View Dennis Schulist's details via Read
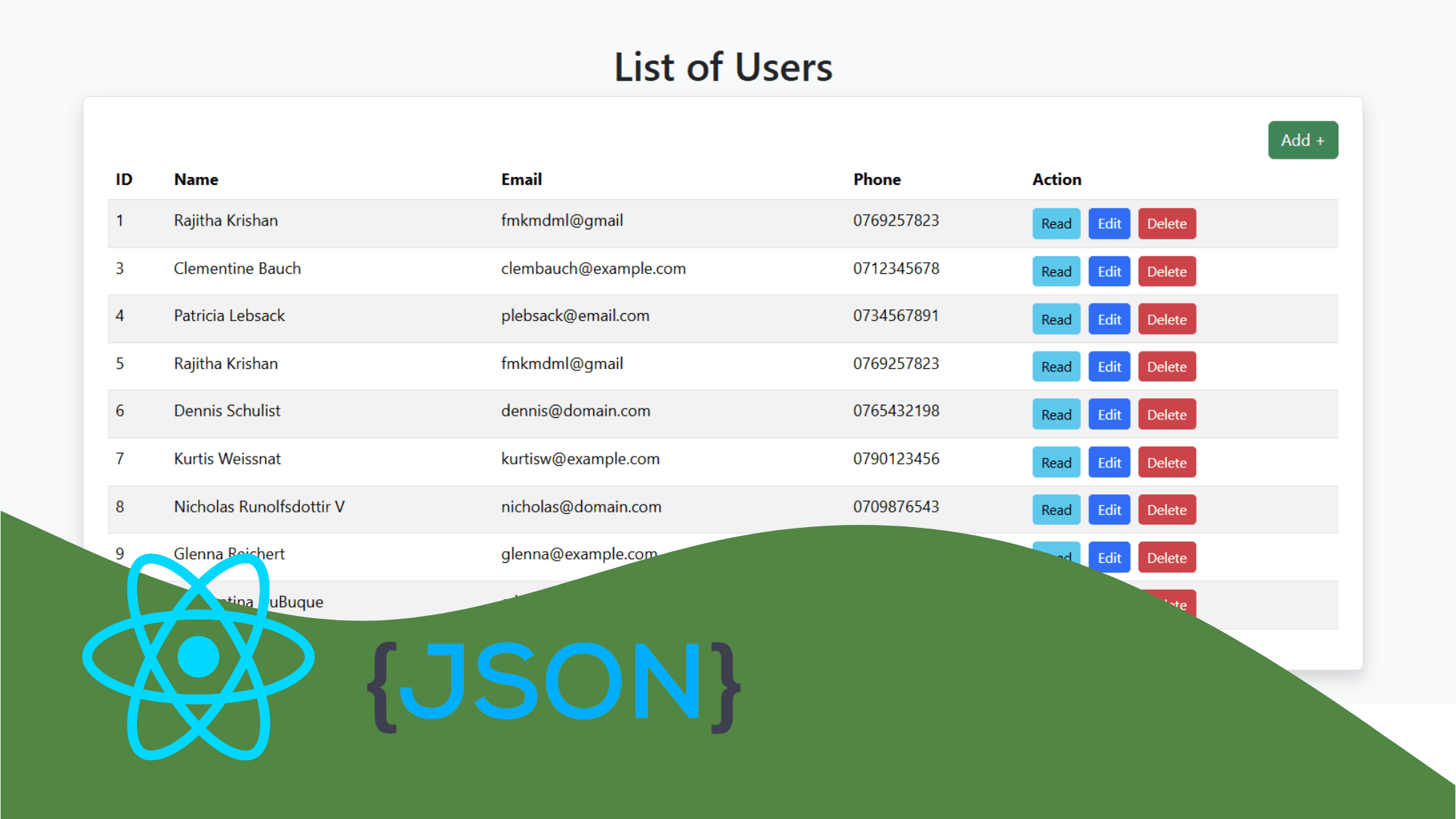The height and width of the screenshot is (819, 1456). tap(1056, 414)
